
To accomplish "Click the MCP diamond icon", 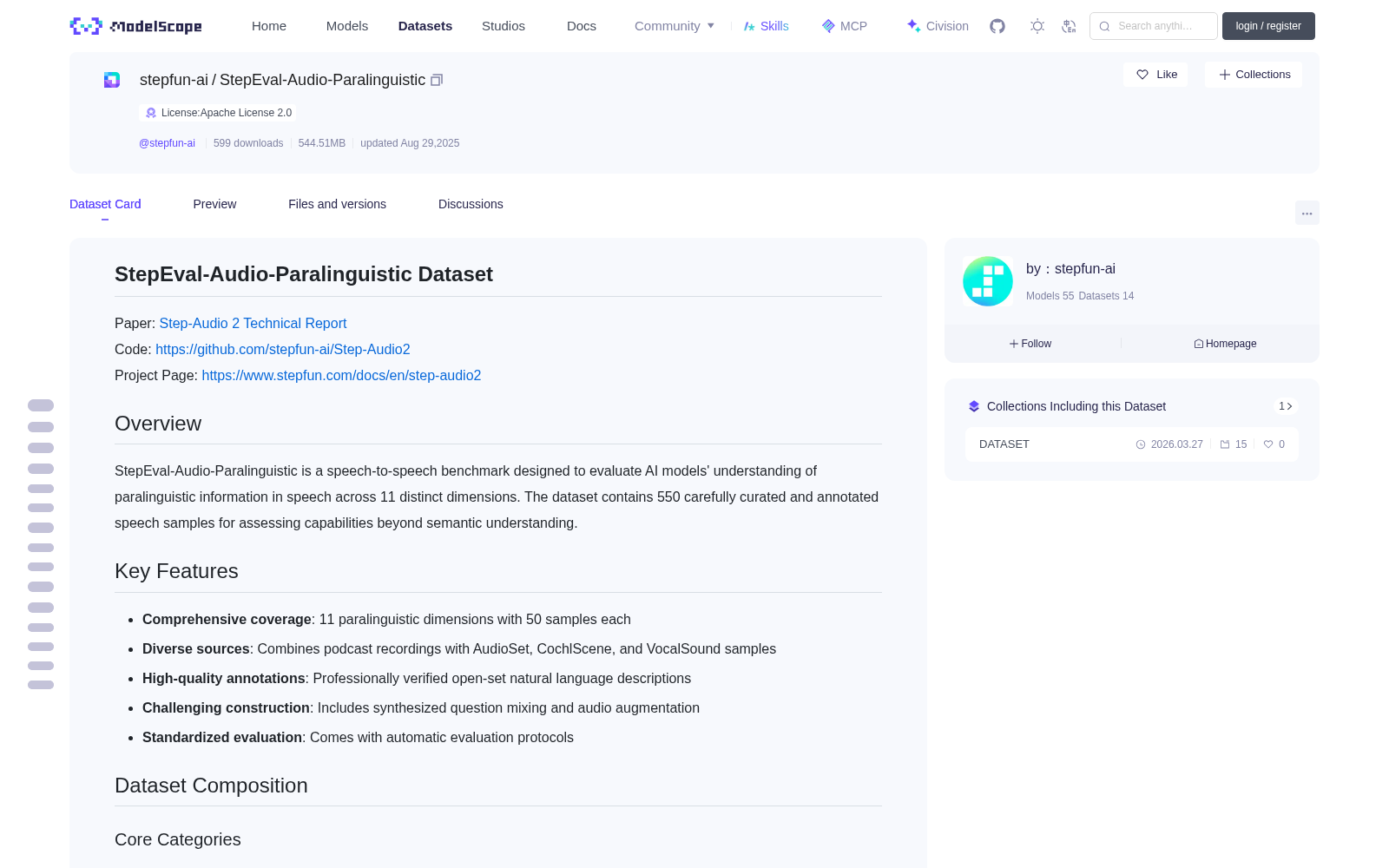I will [x=828, y=26].
